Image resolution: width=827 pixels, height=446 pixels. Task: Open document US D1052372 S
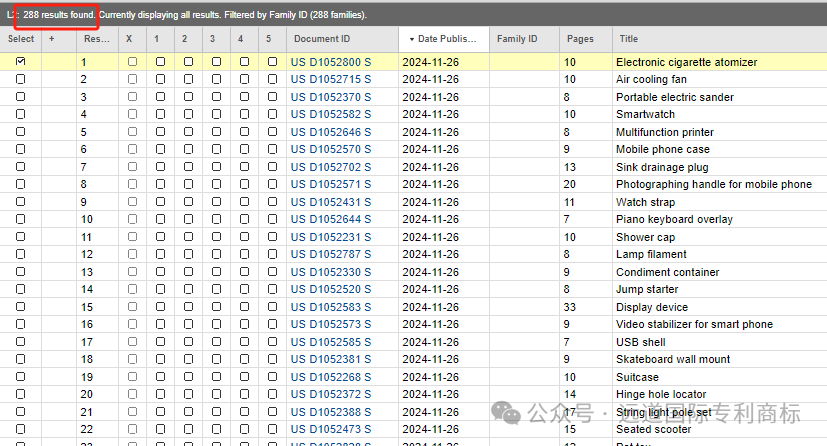click(331, 394)
